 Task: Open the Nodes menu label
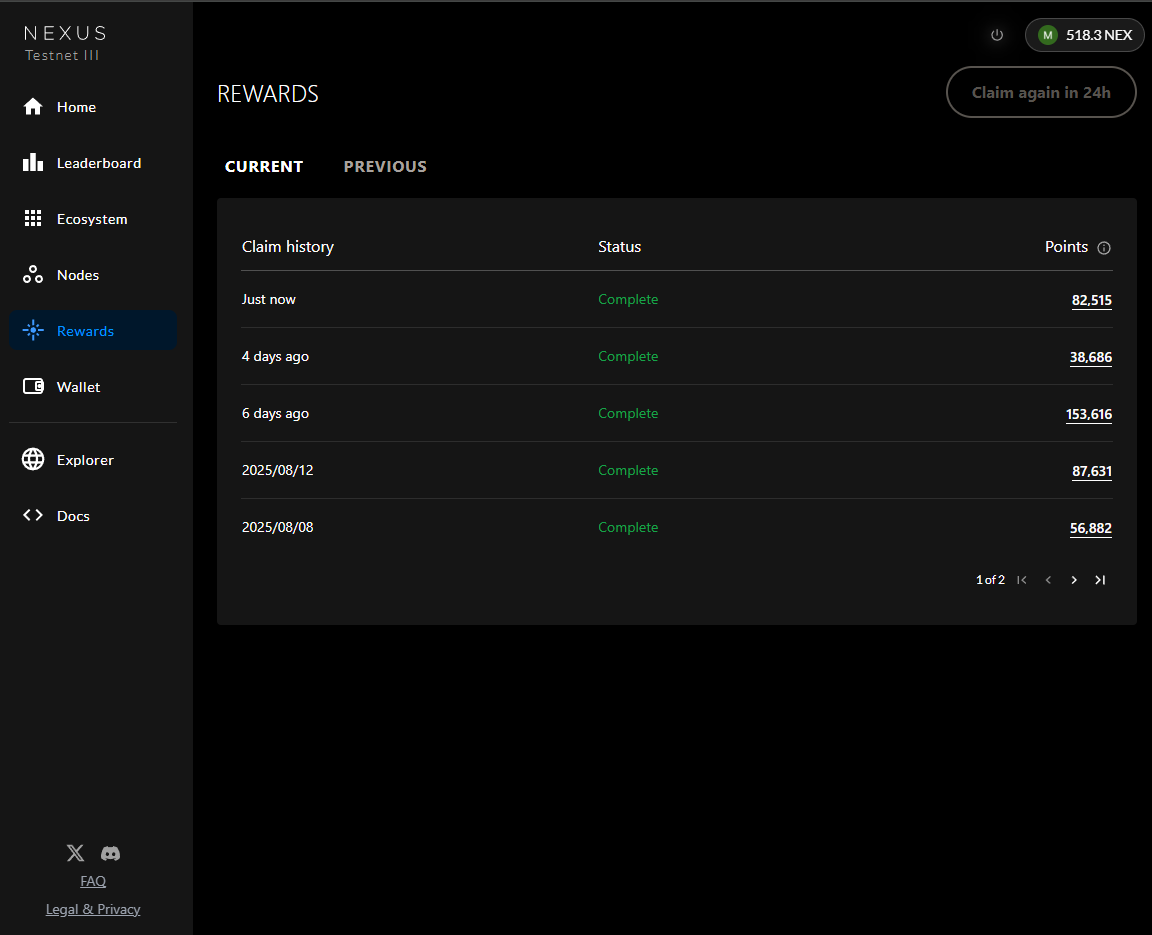pos(78,275)
